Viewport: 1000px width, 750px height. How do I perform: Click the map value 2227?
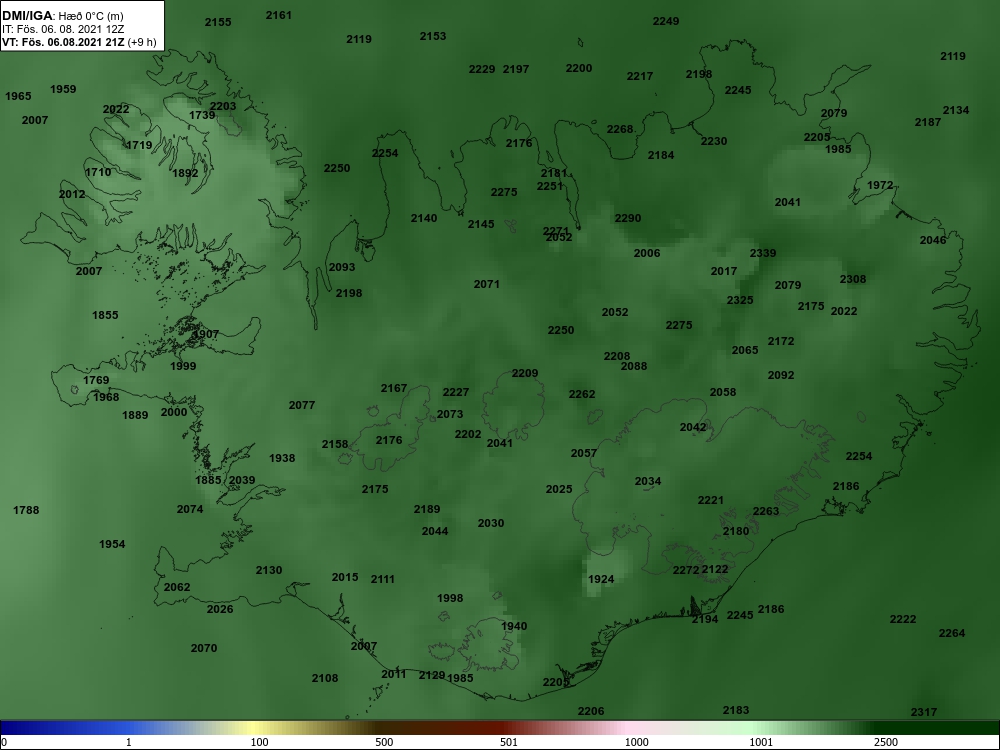(456, 392)
